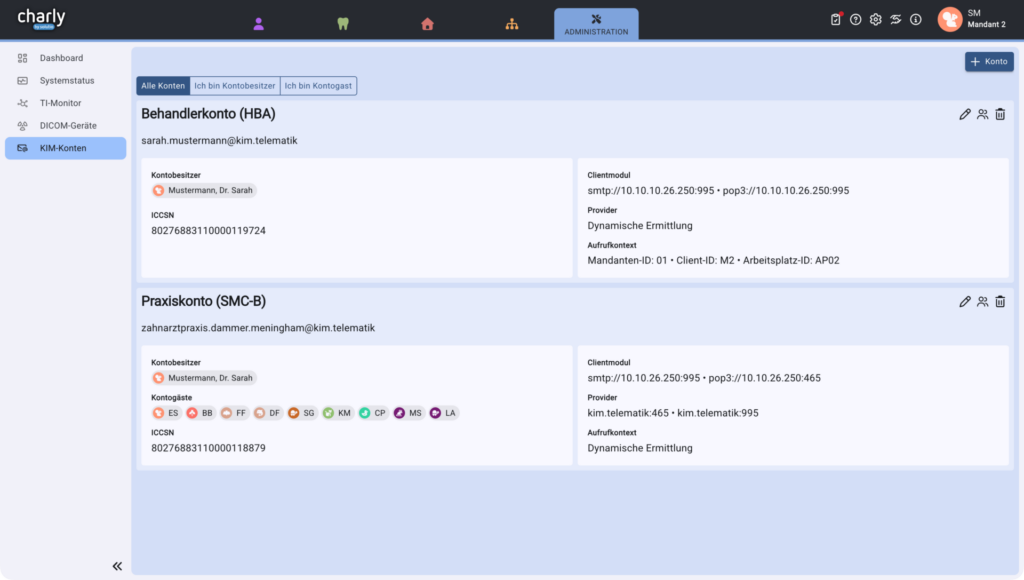Click the 'KM' guest chip in Kontogäste
Image resolution: width=1024 pixels, height=580 pixels.
pos(337,413)
